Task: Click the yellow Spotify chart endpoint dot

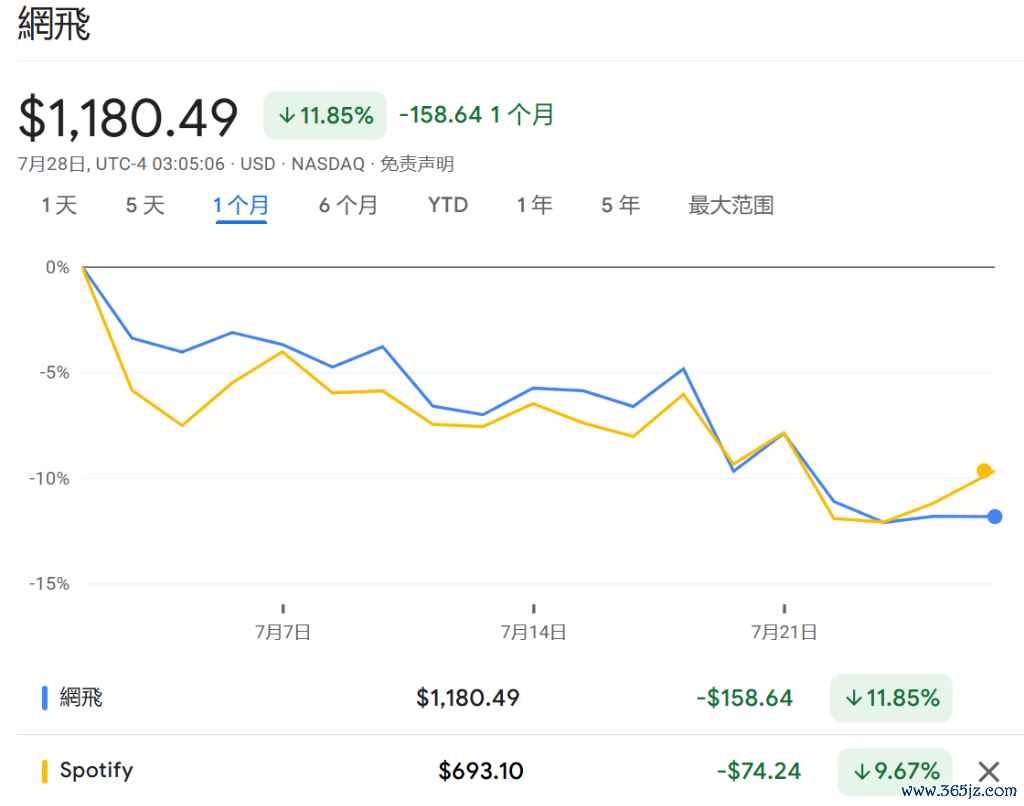Action: click(x=984, y=470)
